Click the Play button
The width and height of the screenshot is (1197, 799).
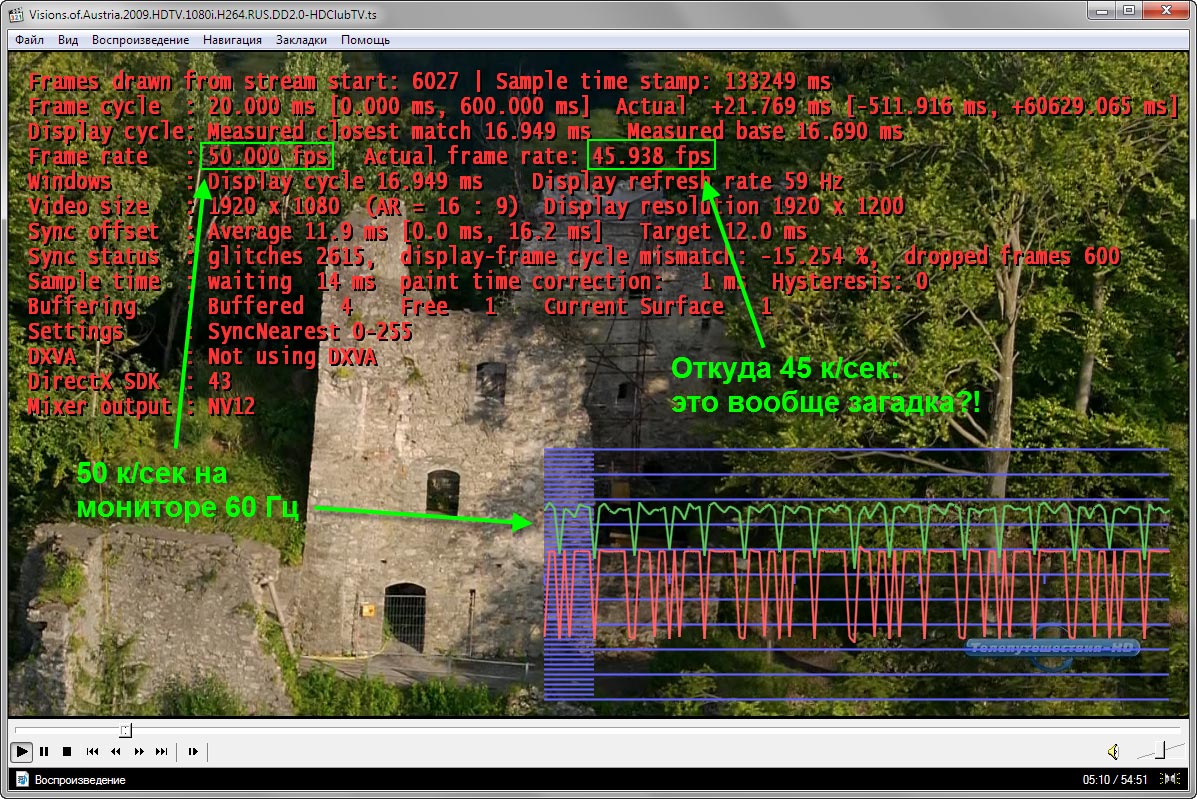[x=21, y=751]
